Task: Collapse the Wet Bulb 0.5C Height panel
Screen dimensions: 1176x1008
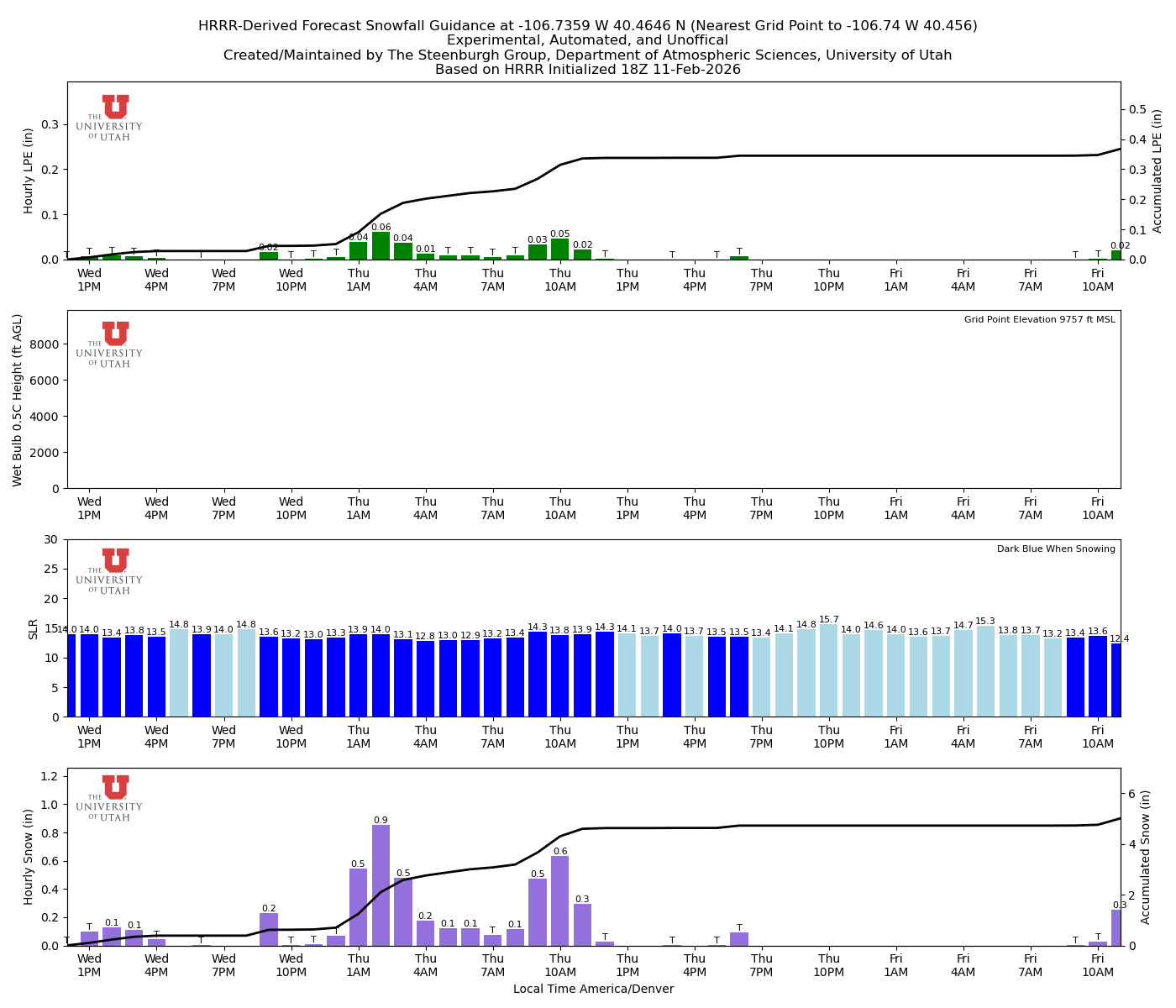Action: coord(588,395)
